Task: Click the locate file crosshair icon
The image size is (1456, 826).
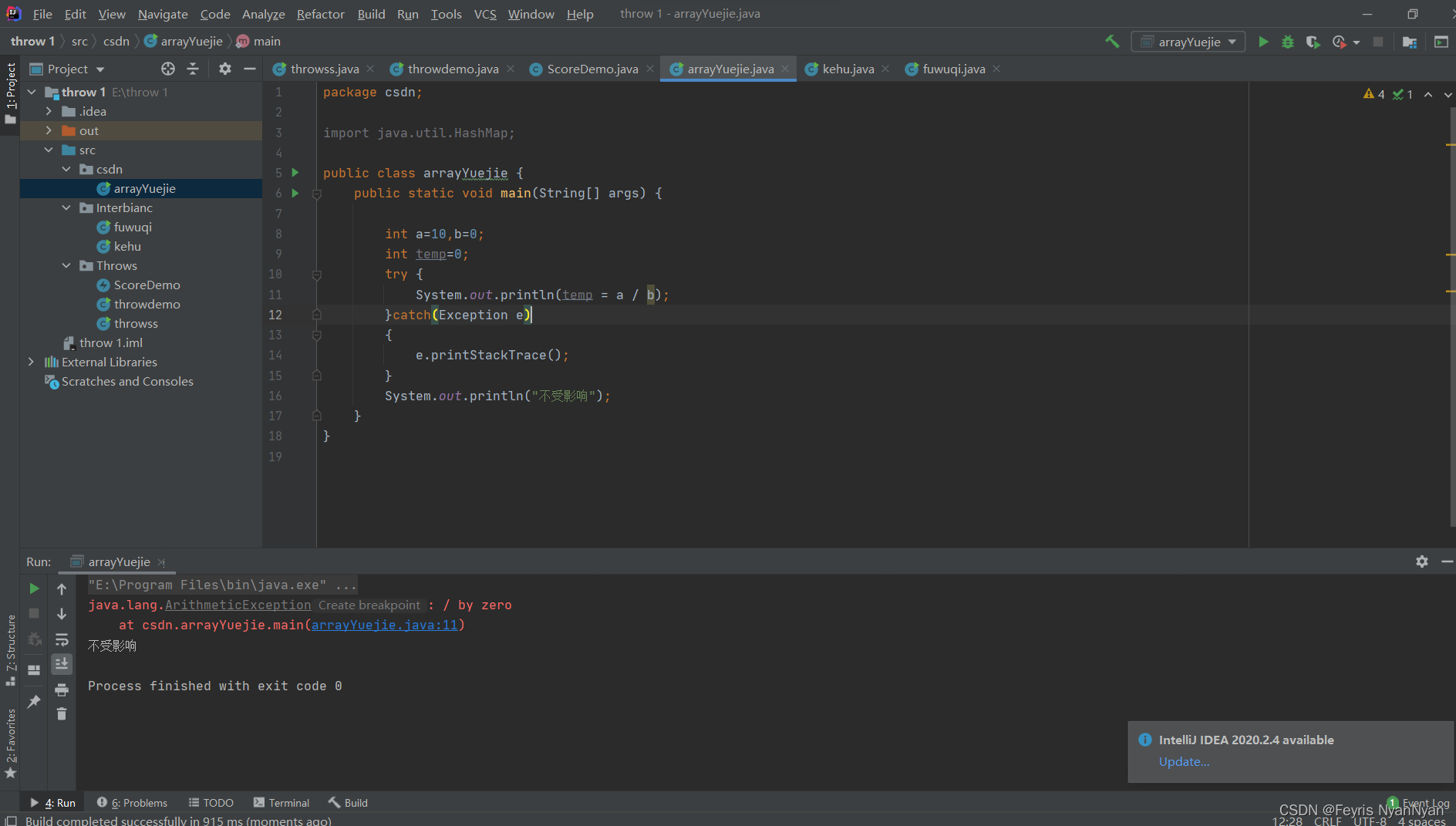Action: click(168, 69)
